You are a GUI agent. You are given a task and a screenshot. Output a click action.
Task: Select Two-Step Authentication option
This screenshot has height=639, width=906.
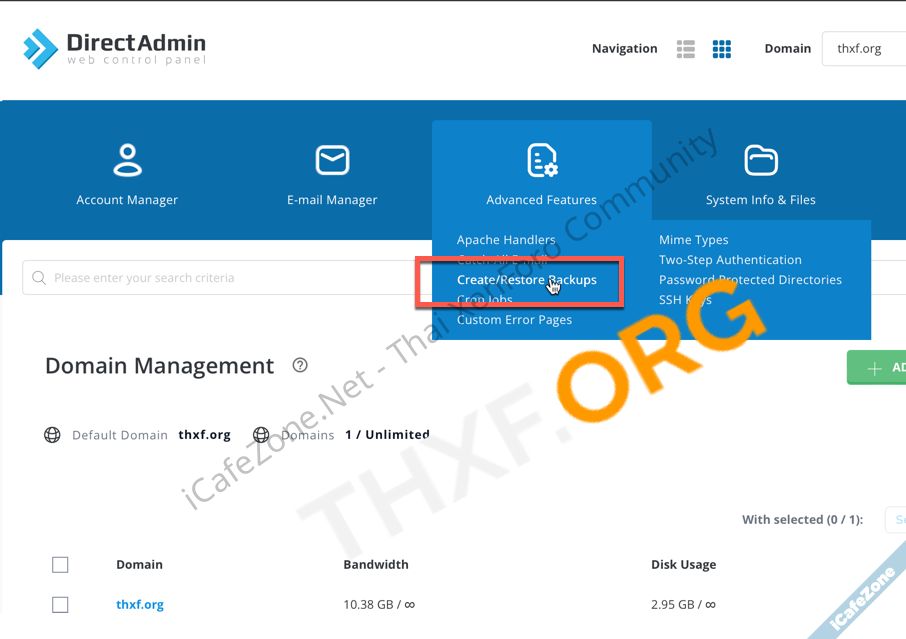tap(730, 260)
